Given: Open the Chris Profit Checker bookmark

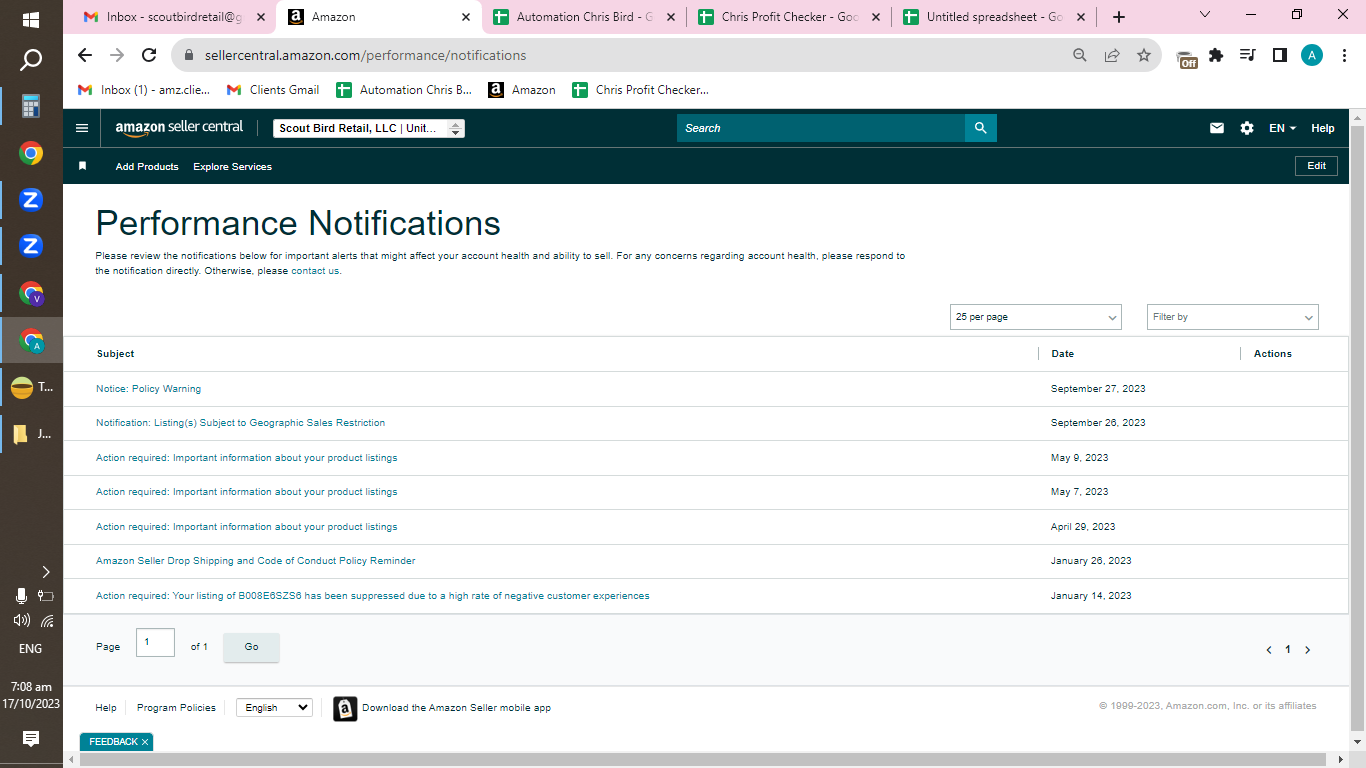Looking at the screenshot, I should [640, 90].
